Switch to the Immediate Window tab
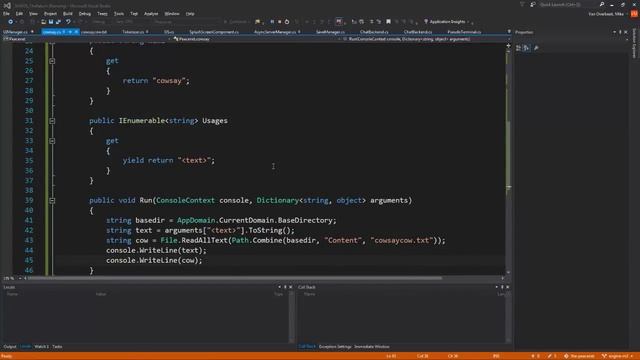640x360 pixels. (x=372, y=347)
